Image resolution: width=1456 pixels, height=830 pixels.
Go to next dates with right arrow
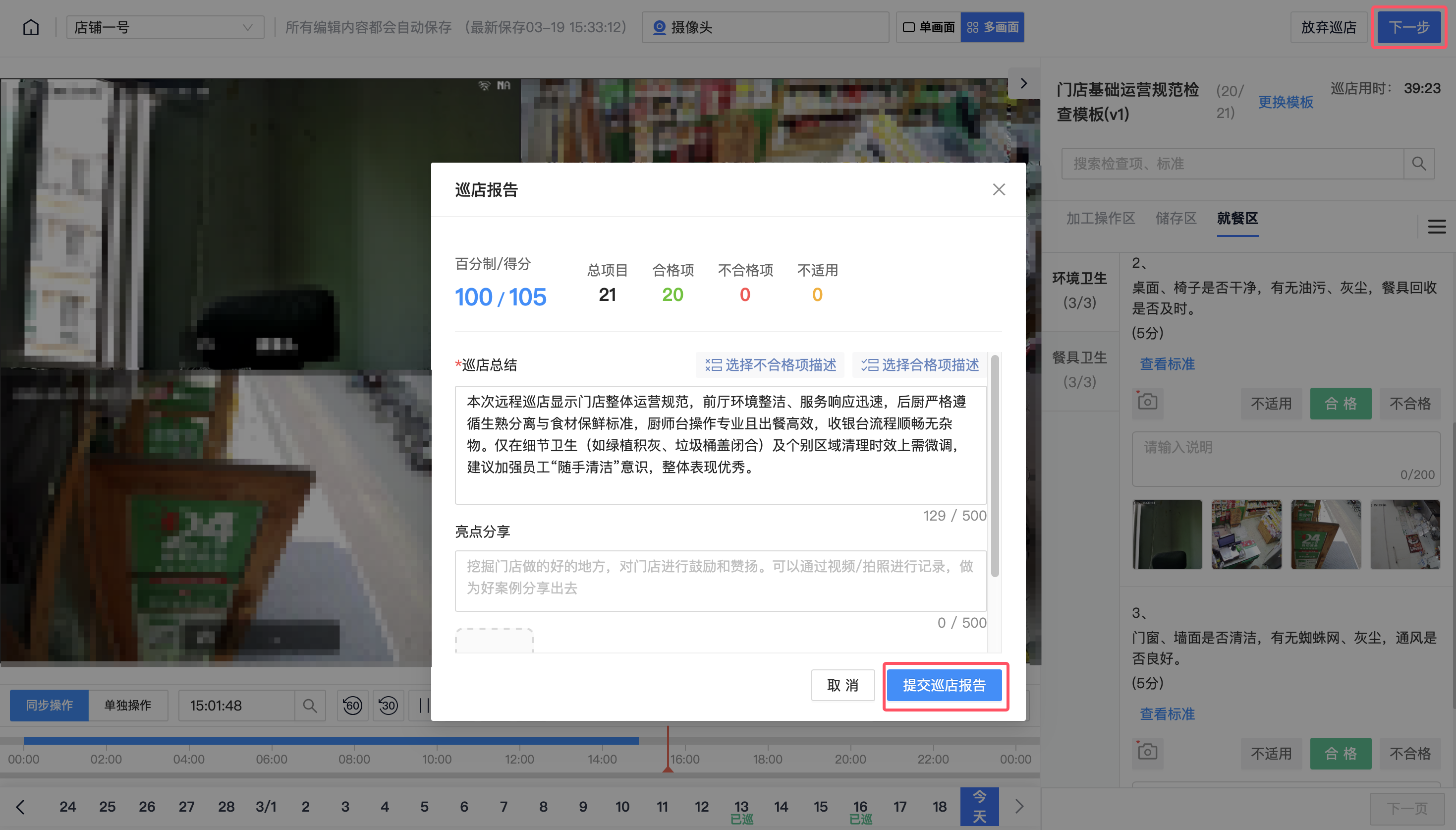(1020, 807)
